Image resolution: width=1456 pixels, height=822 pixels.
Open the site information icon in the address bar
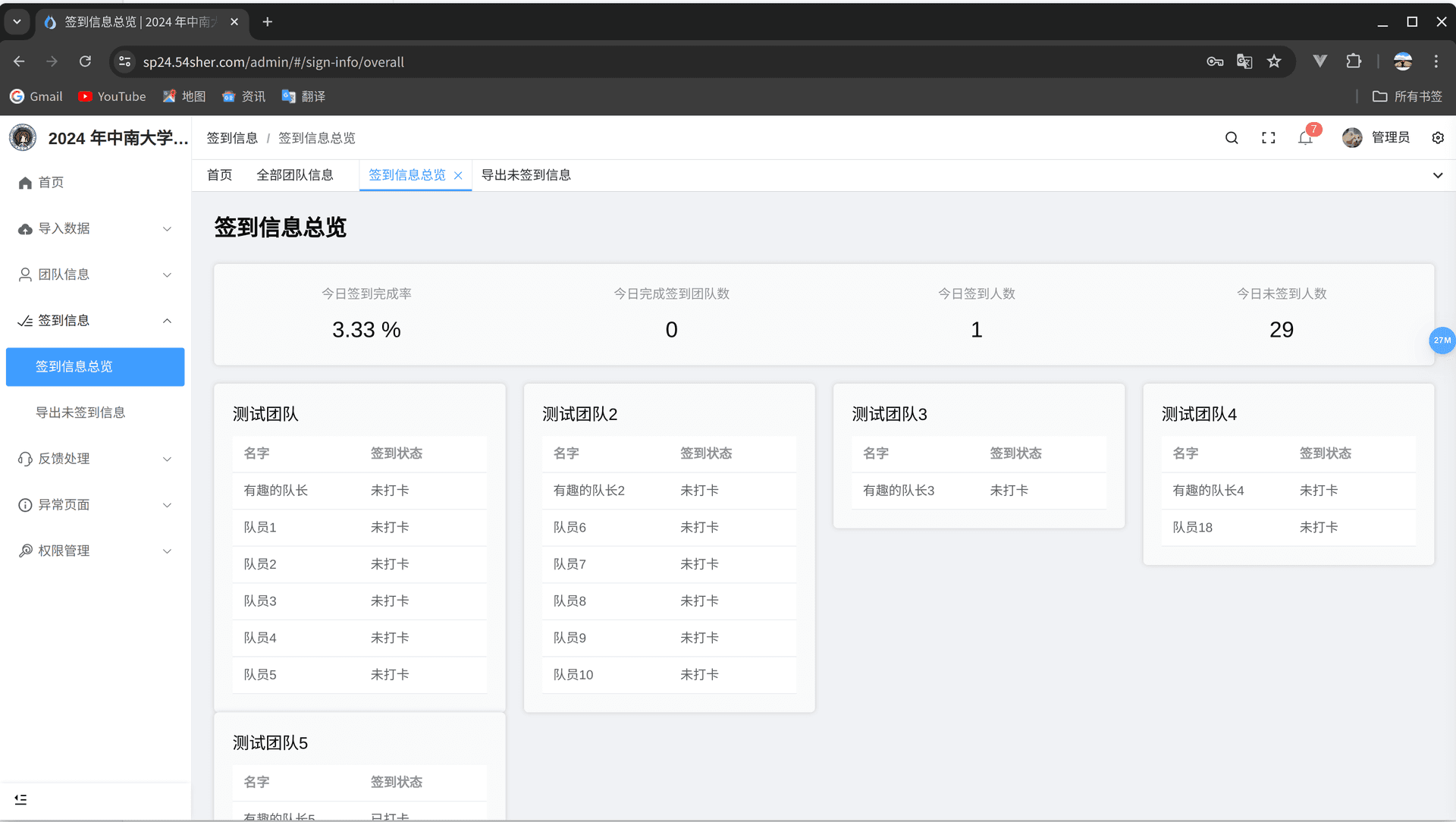(x=125, y=61)
